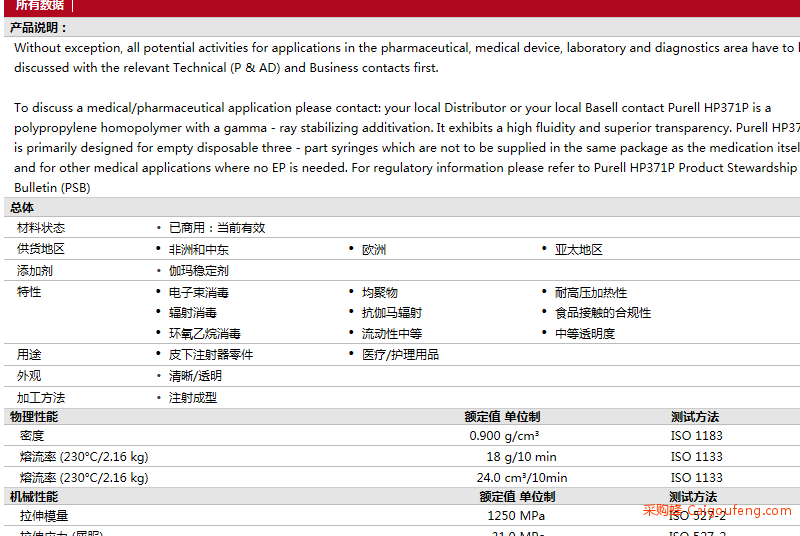Select 电子束消毒 feature

coord(198,292)
